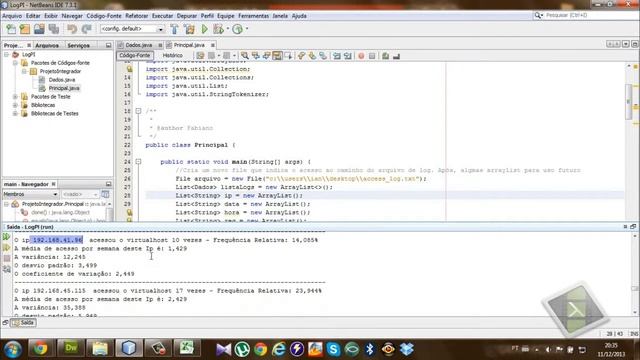Open the Arquivo menu
This screenshot has height=360, width=640.
coord(12,16)
